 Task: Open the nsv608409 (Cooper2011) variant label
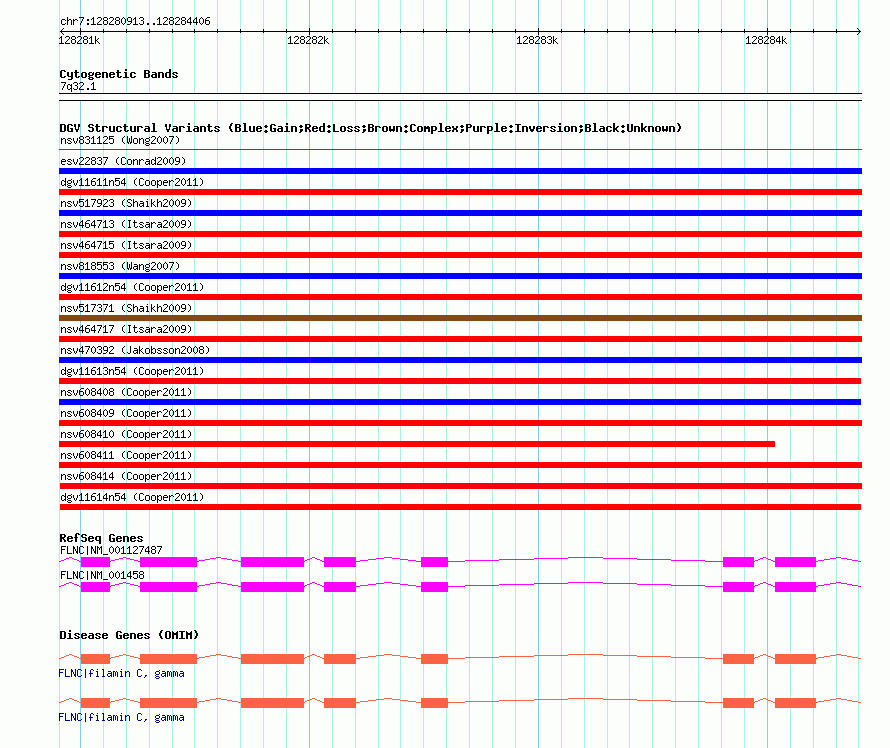tap(126, 413)
